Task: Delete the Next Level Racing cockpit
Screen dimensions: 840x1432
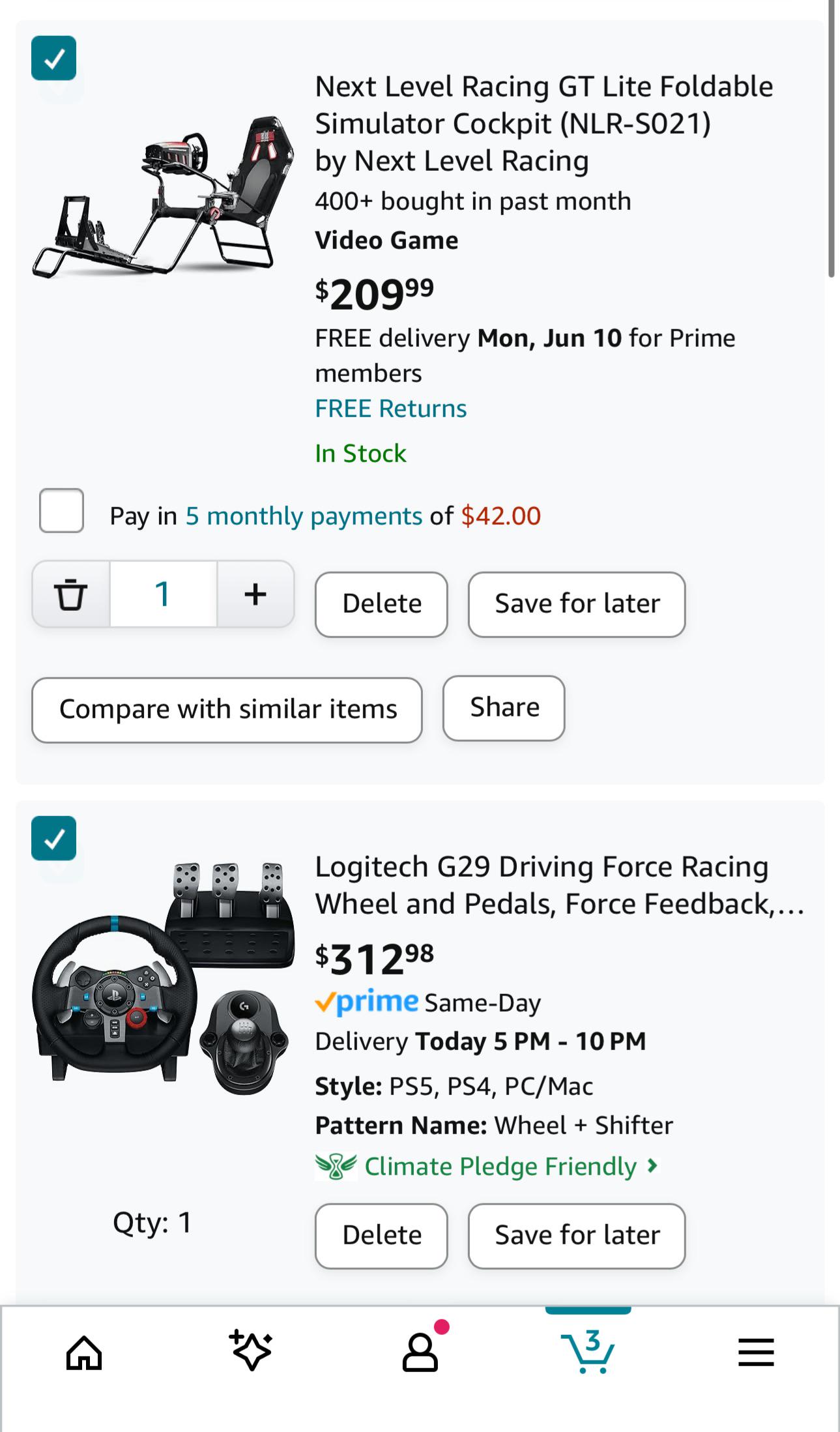Action: click(381, 604)
